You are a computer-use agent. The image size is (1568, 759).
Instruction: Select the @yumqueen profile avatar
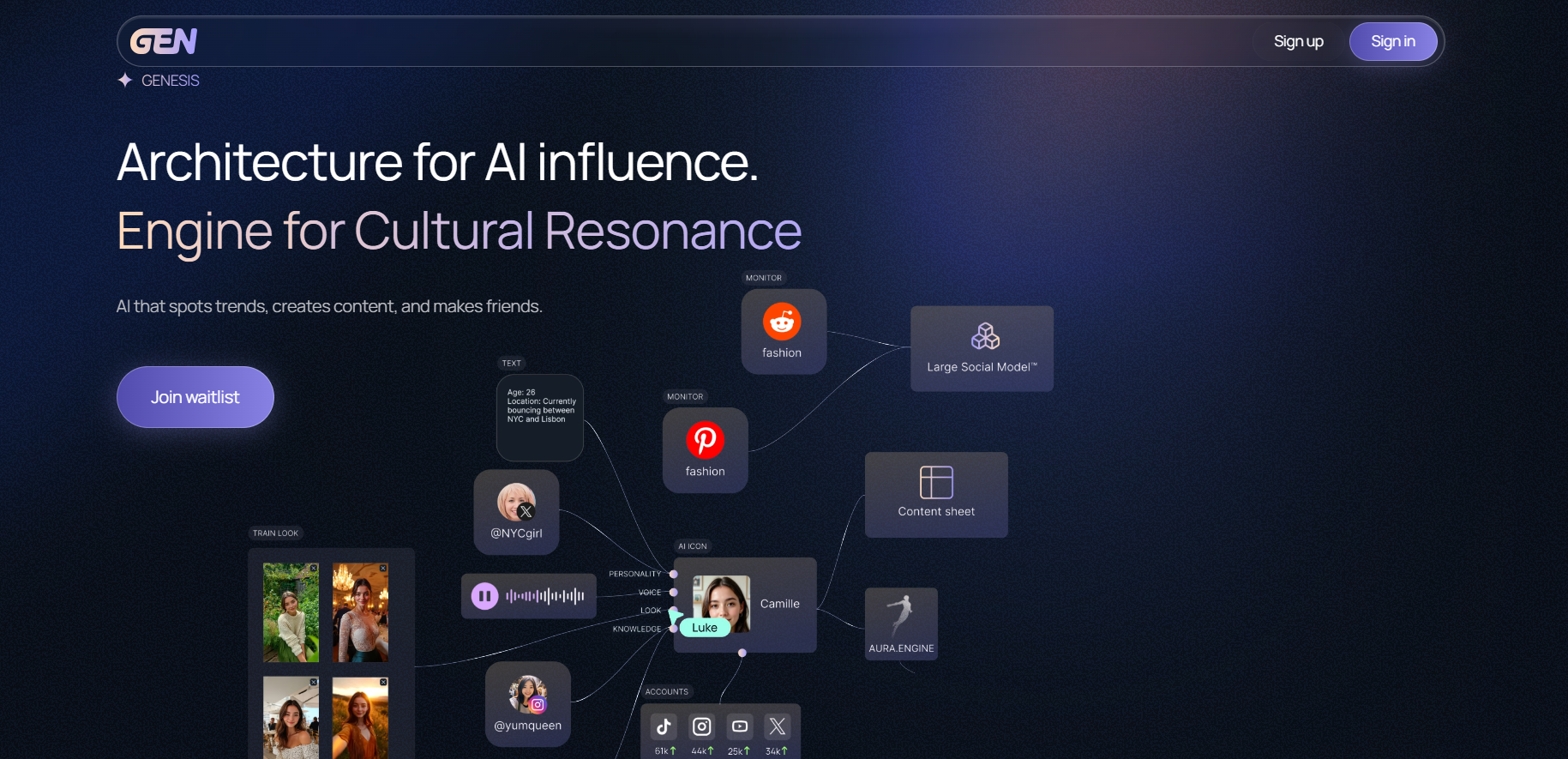pyautogui.click(x=527, y=694)
